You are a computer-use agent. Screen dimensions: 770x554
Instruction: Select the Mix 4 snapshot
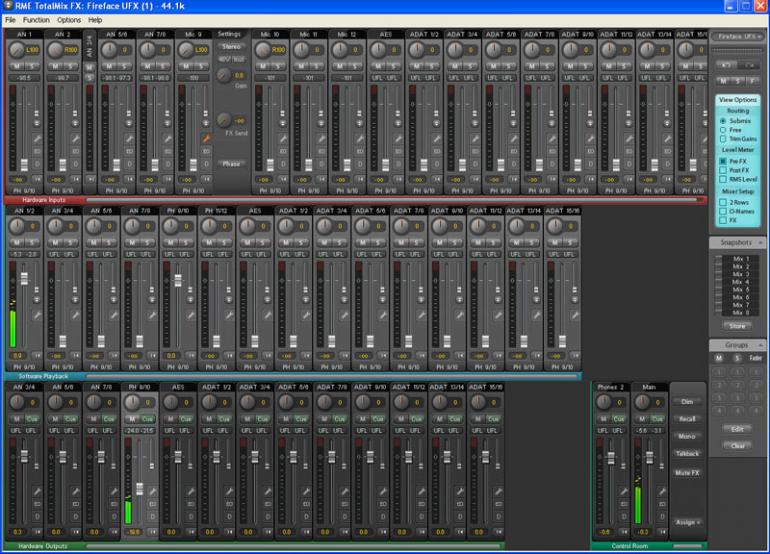741,282
